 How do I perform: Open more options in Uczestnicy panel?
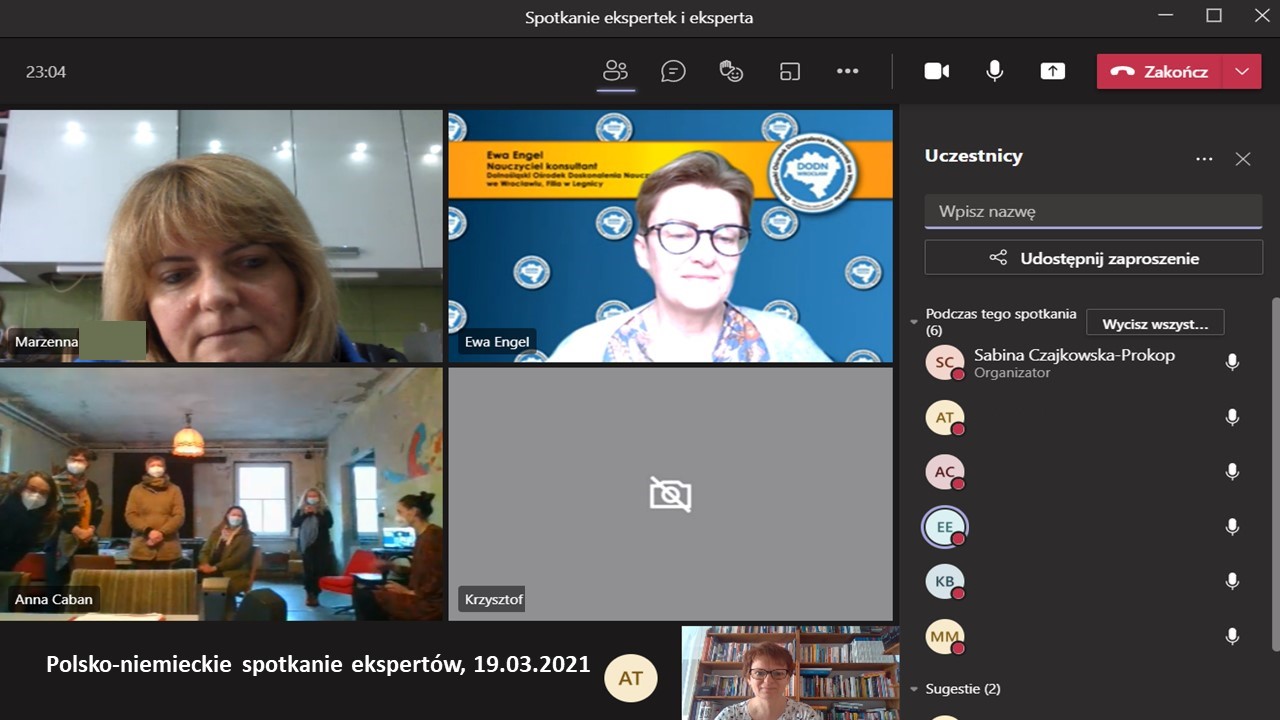point(1204,159)
